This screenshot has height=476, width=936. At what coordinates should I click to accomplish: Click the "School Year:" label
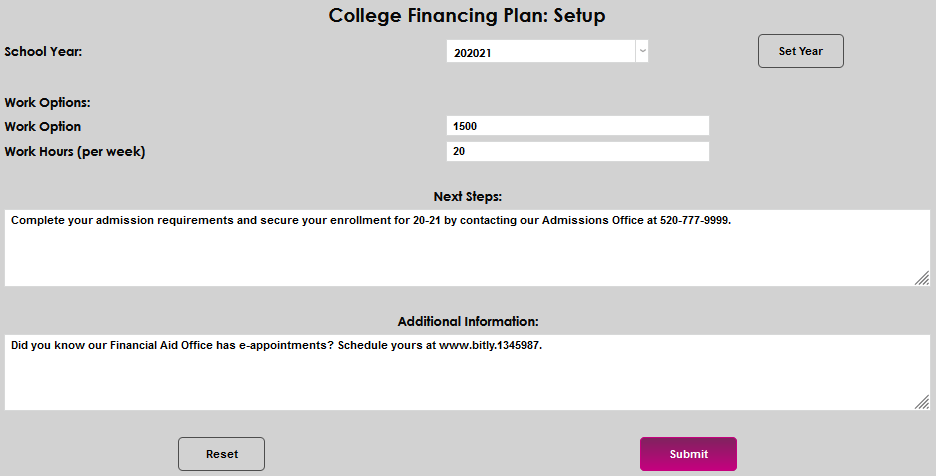(43, 51)
